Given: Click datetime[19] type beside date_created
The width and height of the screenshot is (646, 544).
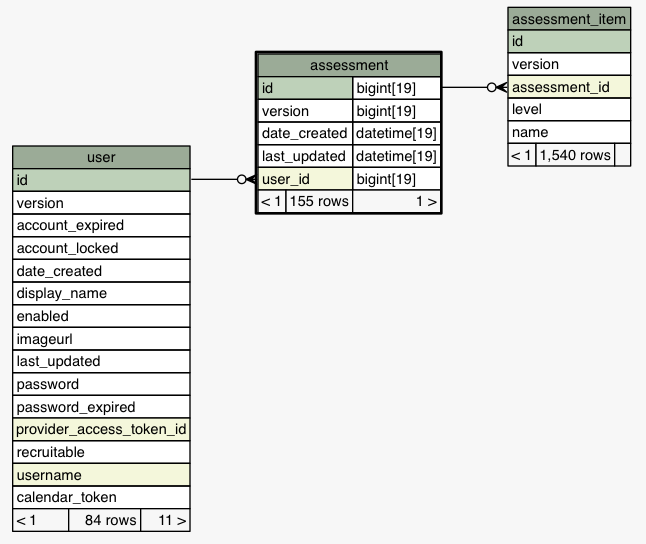Looking at the screenshot, I should [397, 134].
